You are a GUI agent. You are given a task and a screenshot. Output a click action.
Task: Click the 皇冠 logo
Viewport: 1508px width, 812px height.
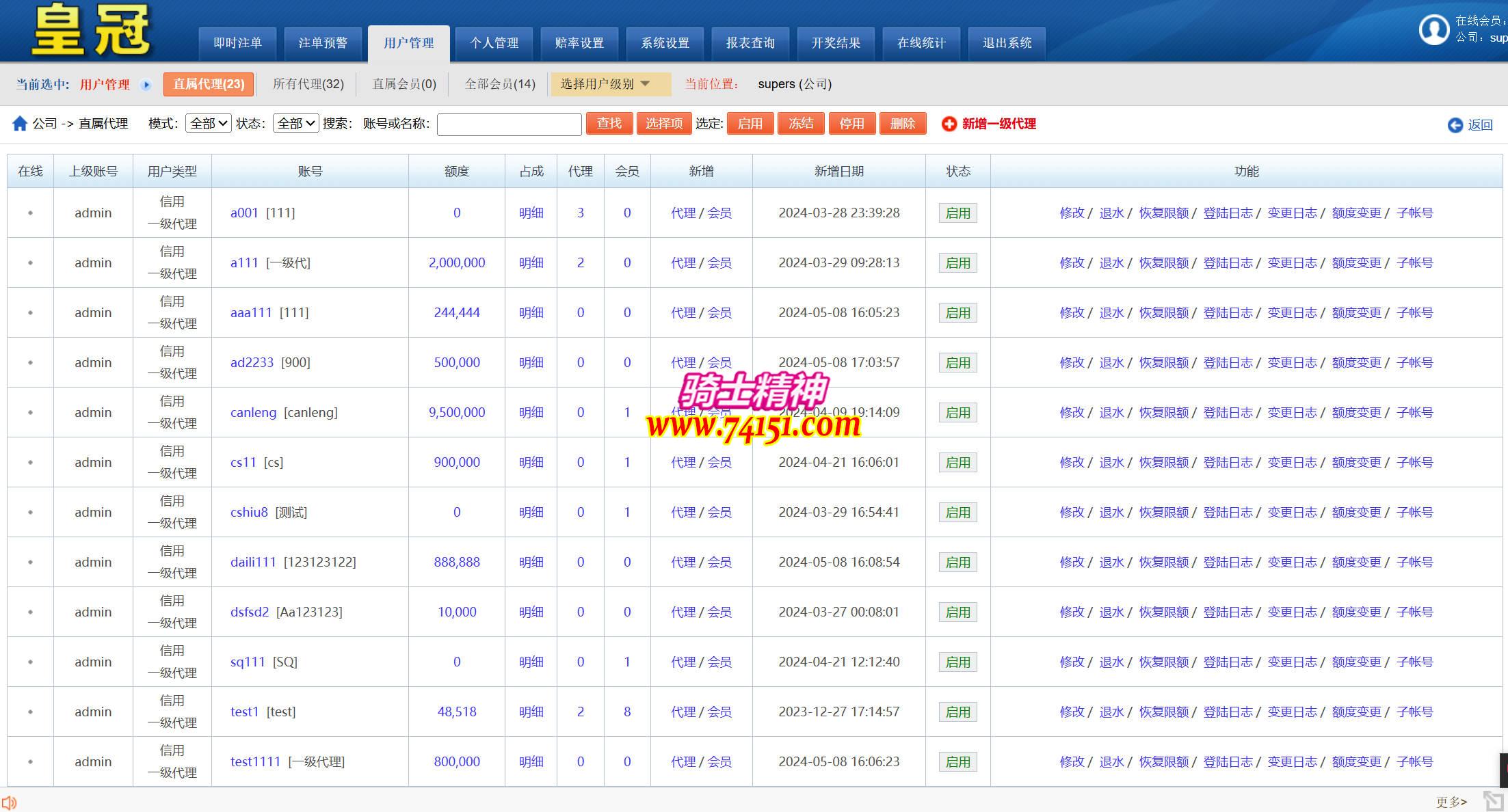90,30
